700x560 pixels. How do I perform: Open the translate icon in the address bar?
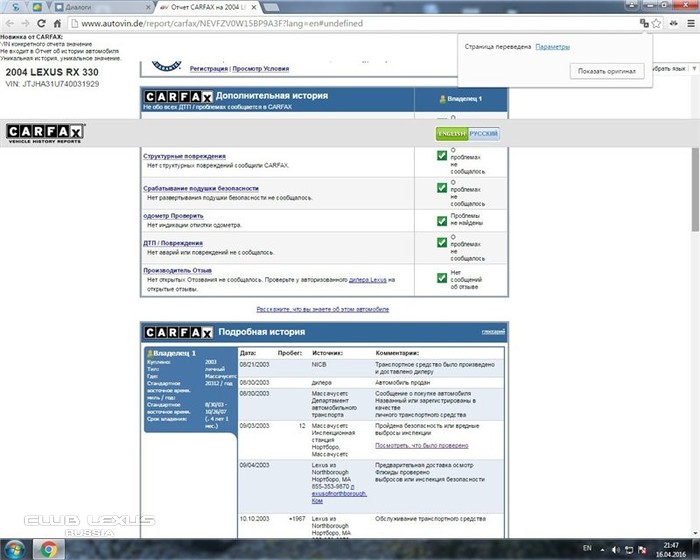point(644,23)
